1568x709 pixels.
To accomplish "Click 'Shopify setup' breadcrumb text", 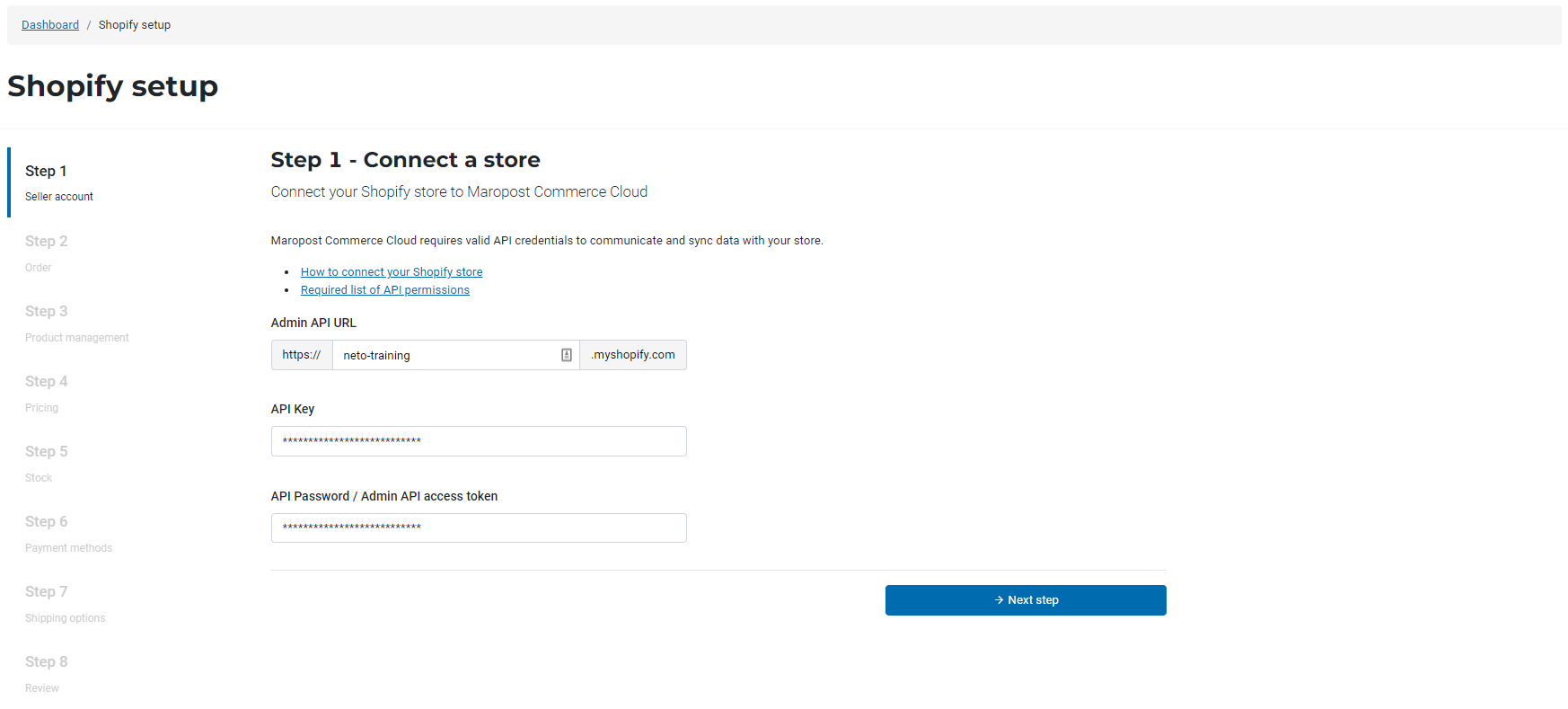I will point(135,25).
